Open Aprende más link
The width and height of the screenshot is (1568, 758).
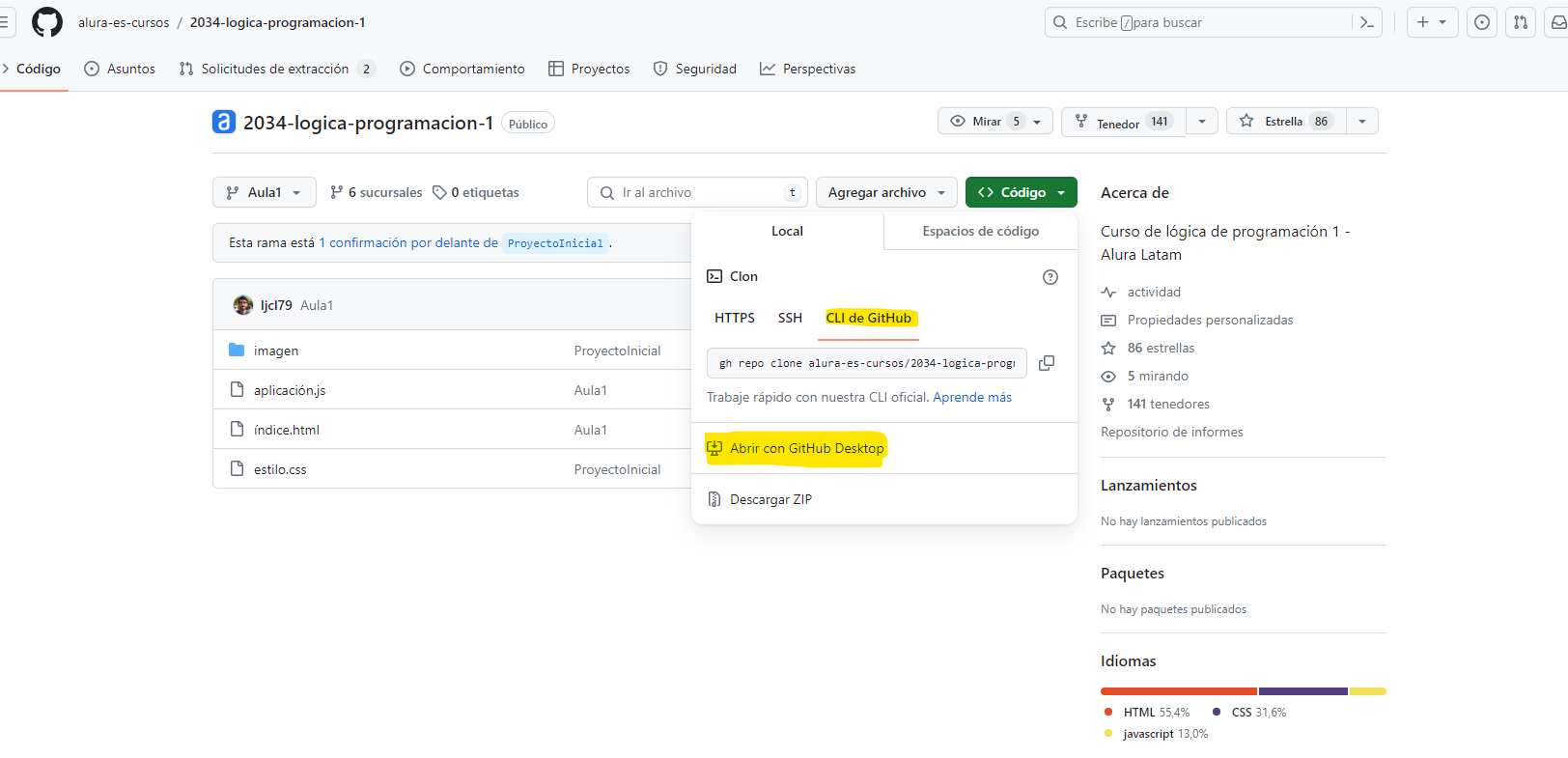[x=972, y=397]
